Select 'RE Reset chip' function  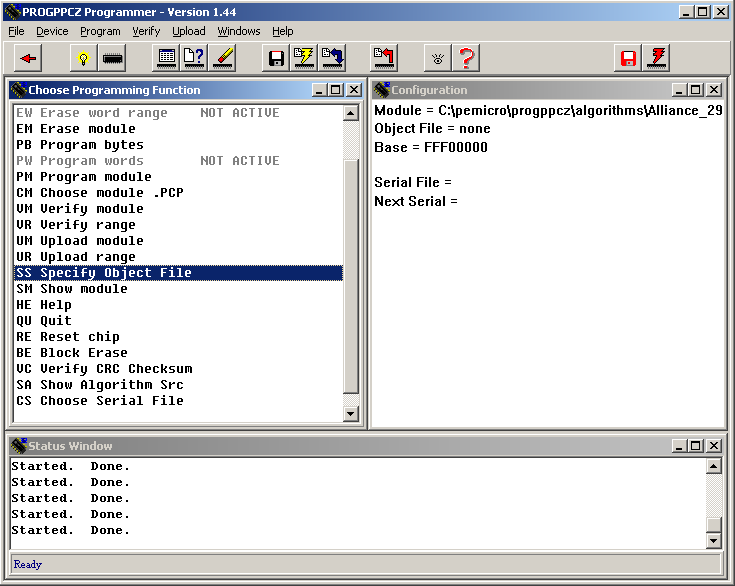click(x=179, y=337)
